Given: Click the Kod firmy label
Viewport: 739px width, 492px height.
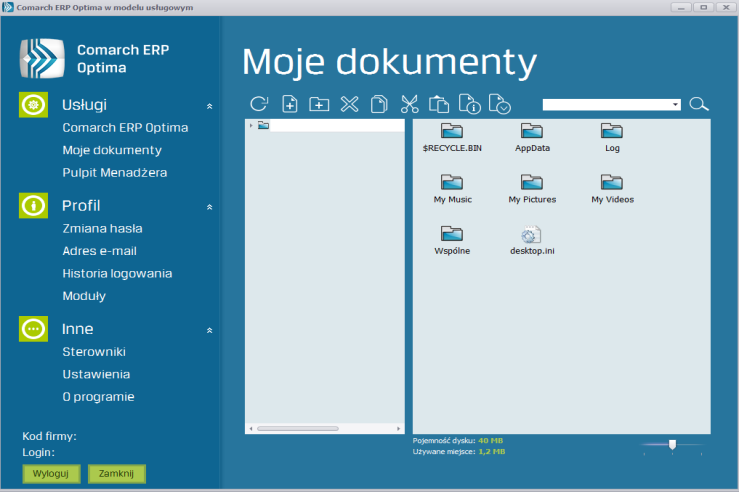Looking at the screenshot, I should pyautogui.click(x=49, y=436).
